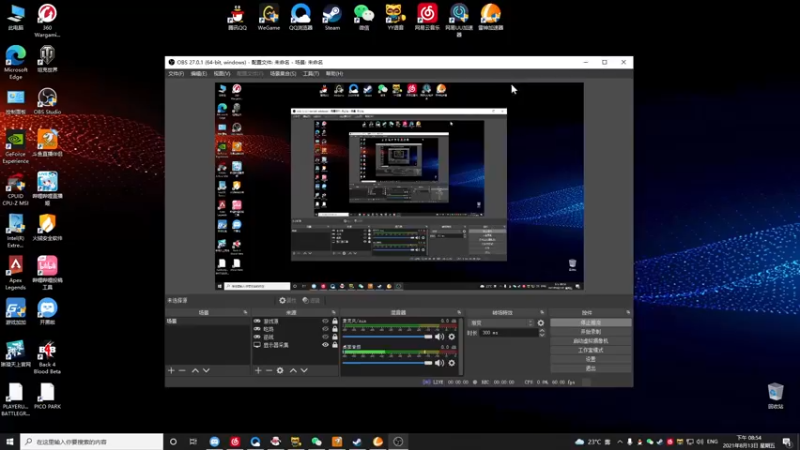Click the 启动虚拟摄像机 button
800x450 pixels.
(x=590, y=341)
